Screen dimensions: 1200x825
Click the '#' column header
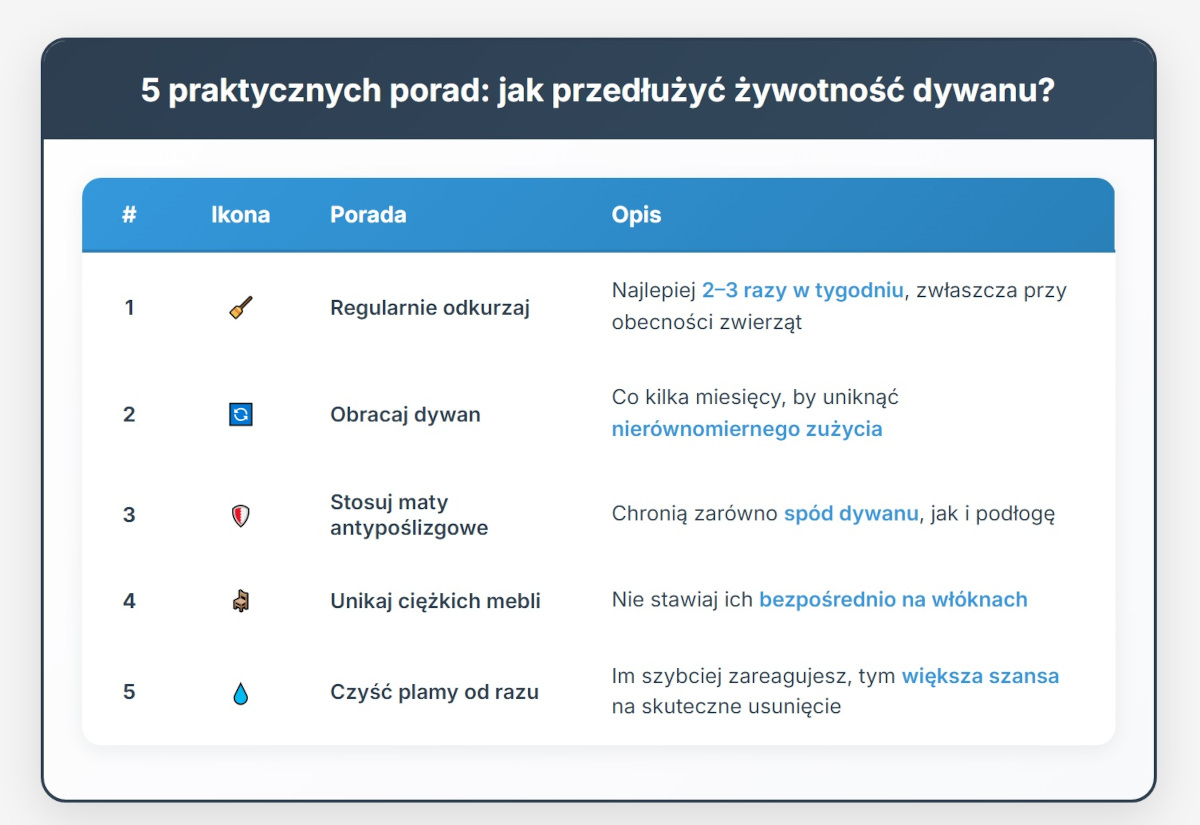[x=129, y=214]
